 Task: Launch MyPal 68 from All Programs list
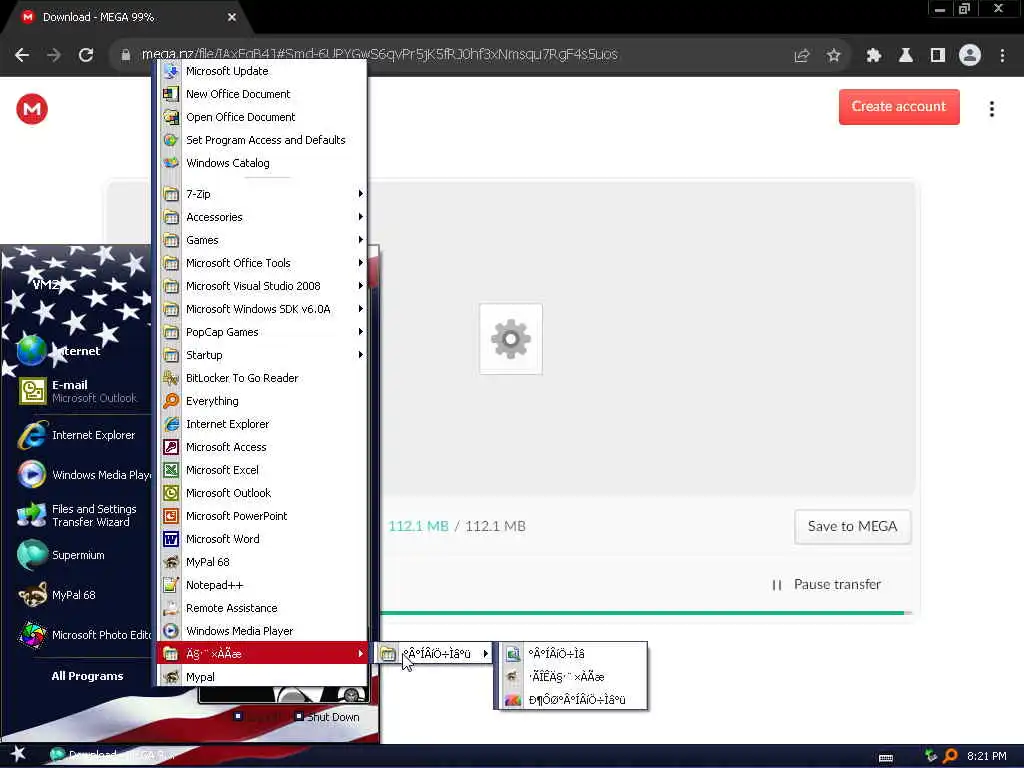(262, 562)
